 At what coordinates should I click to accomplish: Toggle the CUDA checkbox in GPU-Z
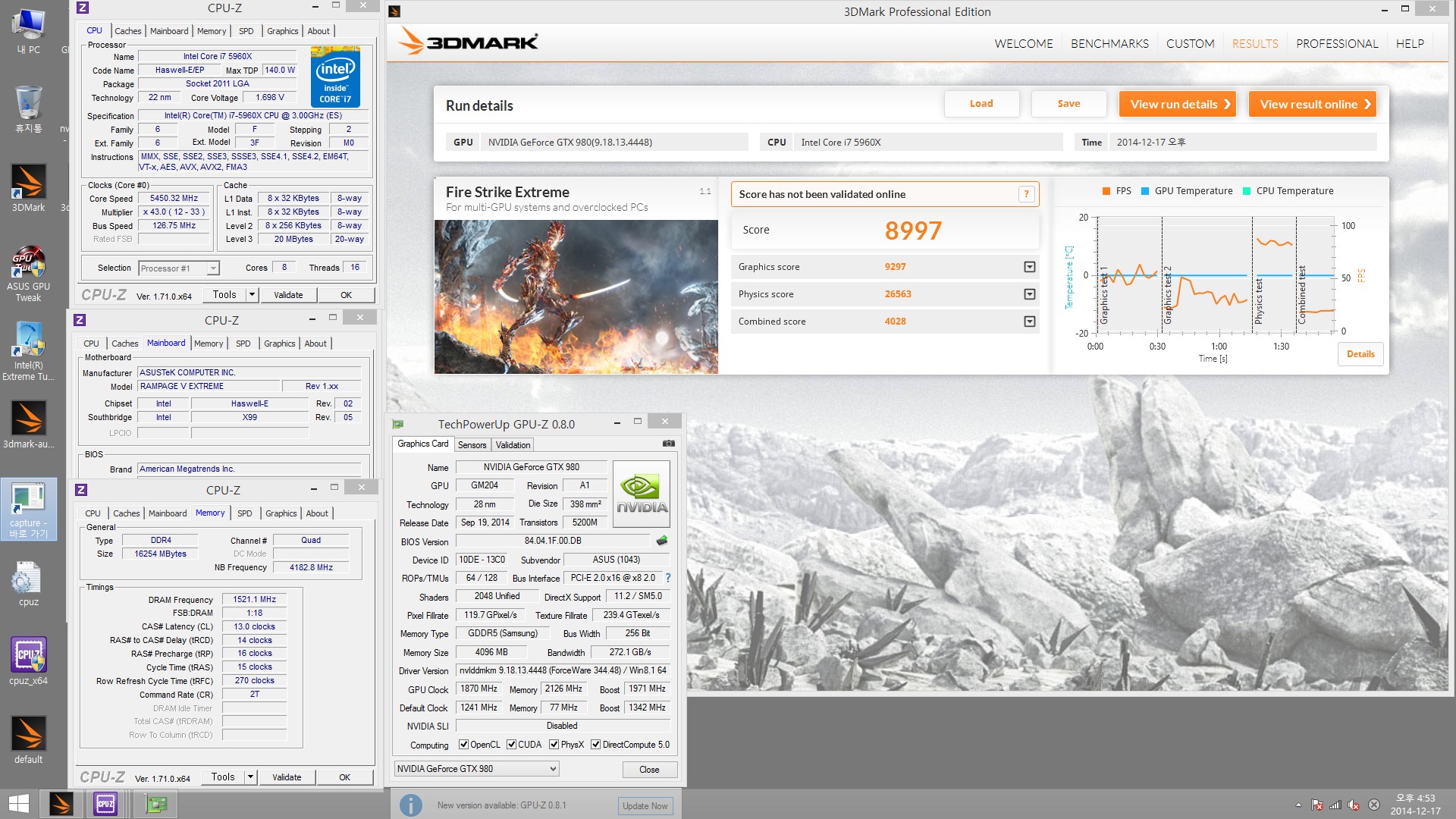512,745
